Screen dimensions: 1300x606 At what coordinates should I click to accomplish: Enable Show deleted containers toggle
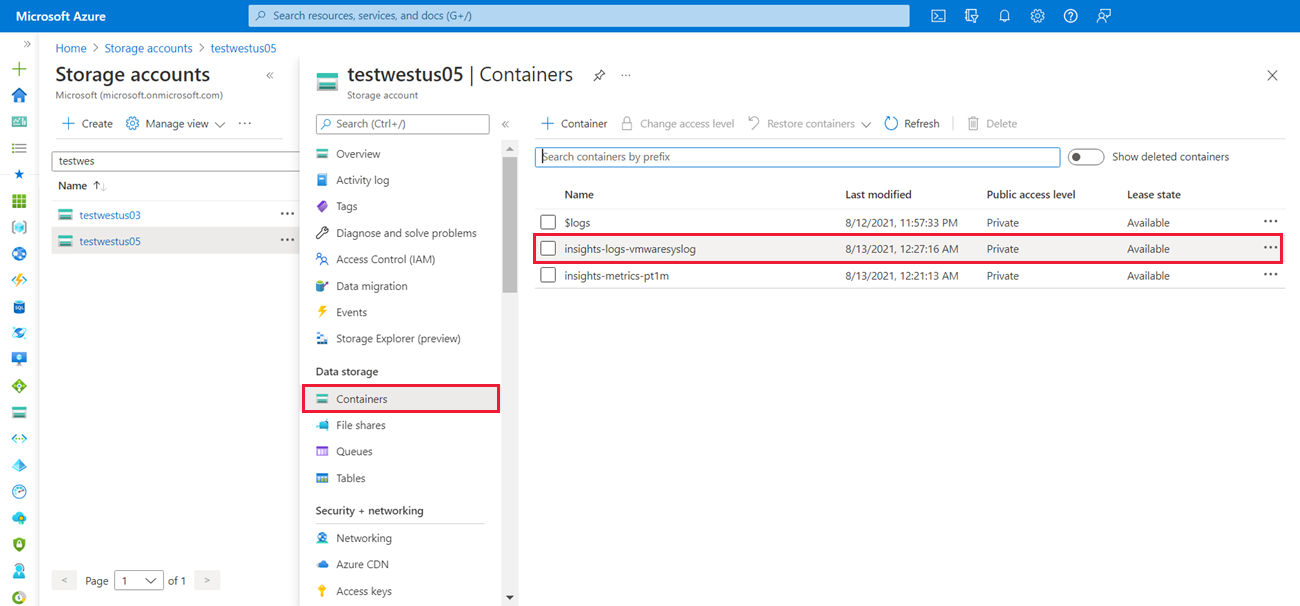click(1085, 157)
